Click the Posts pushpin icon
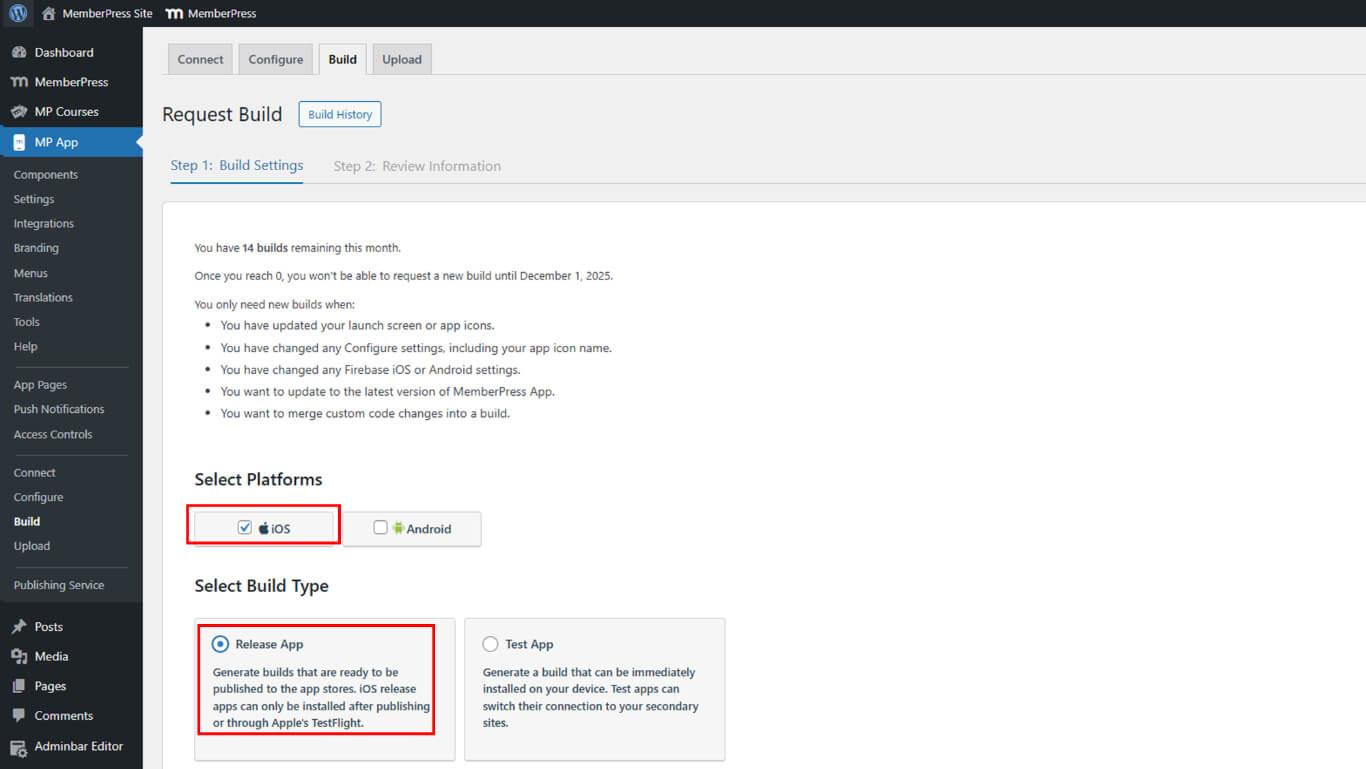This screenshot has width=1366, height=769. coord(19,627)
